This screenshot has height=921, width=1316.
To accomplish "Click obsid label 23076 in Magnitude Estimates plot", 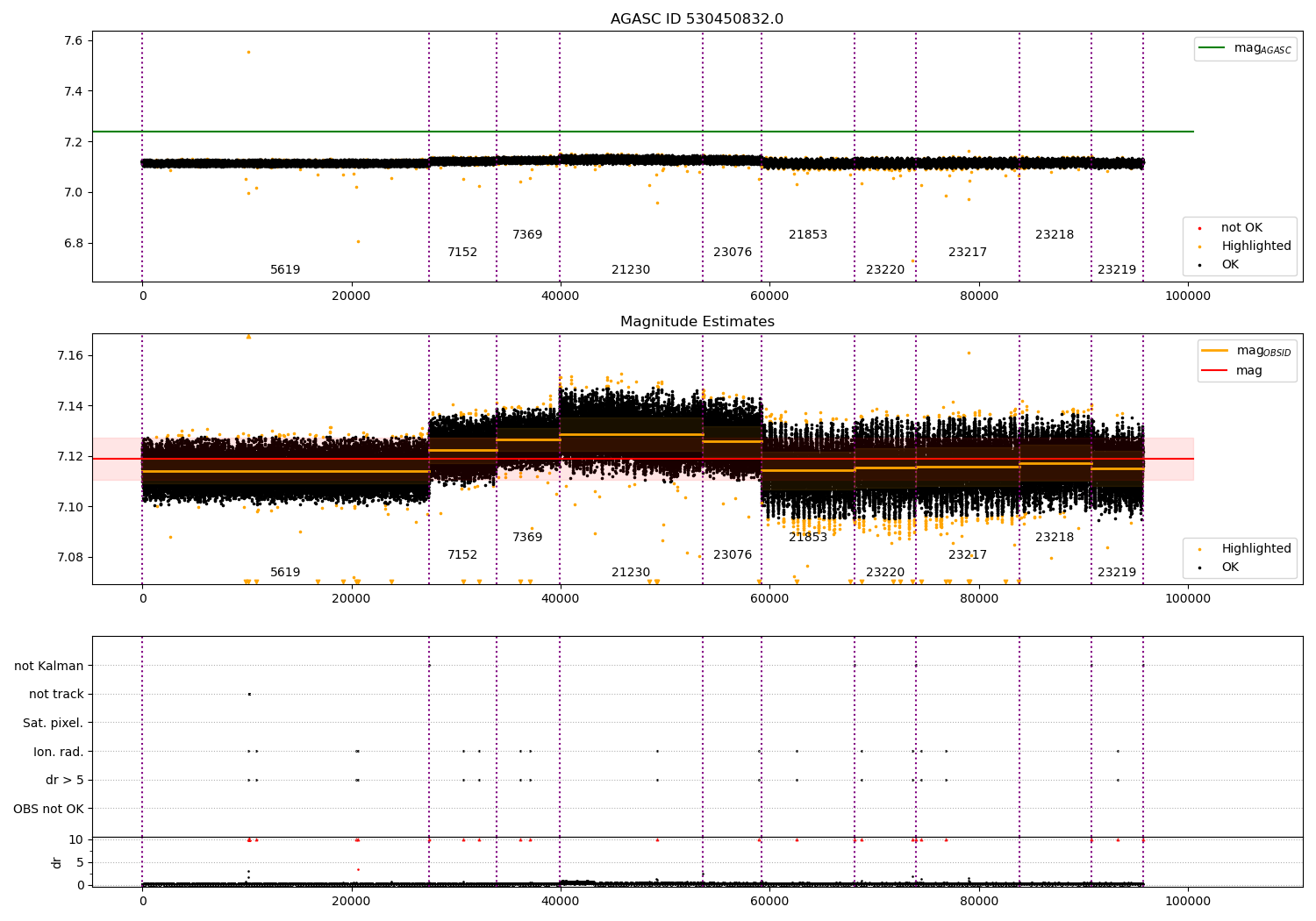I will click(733, 555).
